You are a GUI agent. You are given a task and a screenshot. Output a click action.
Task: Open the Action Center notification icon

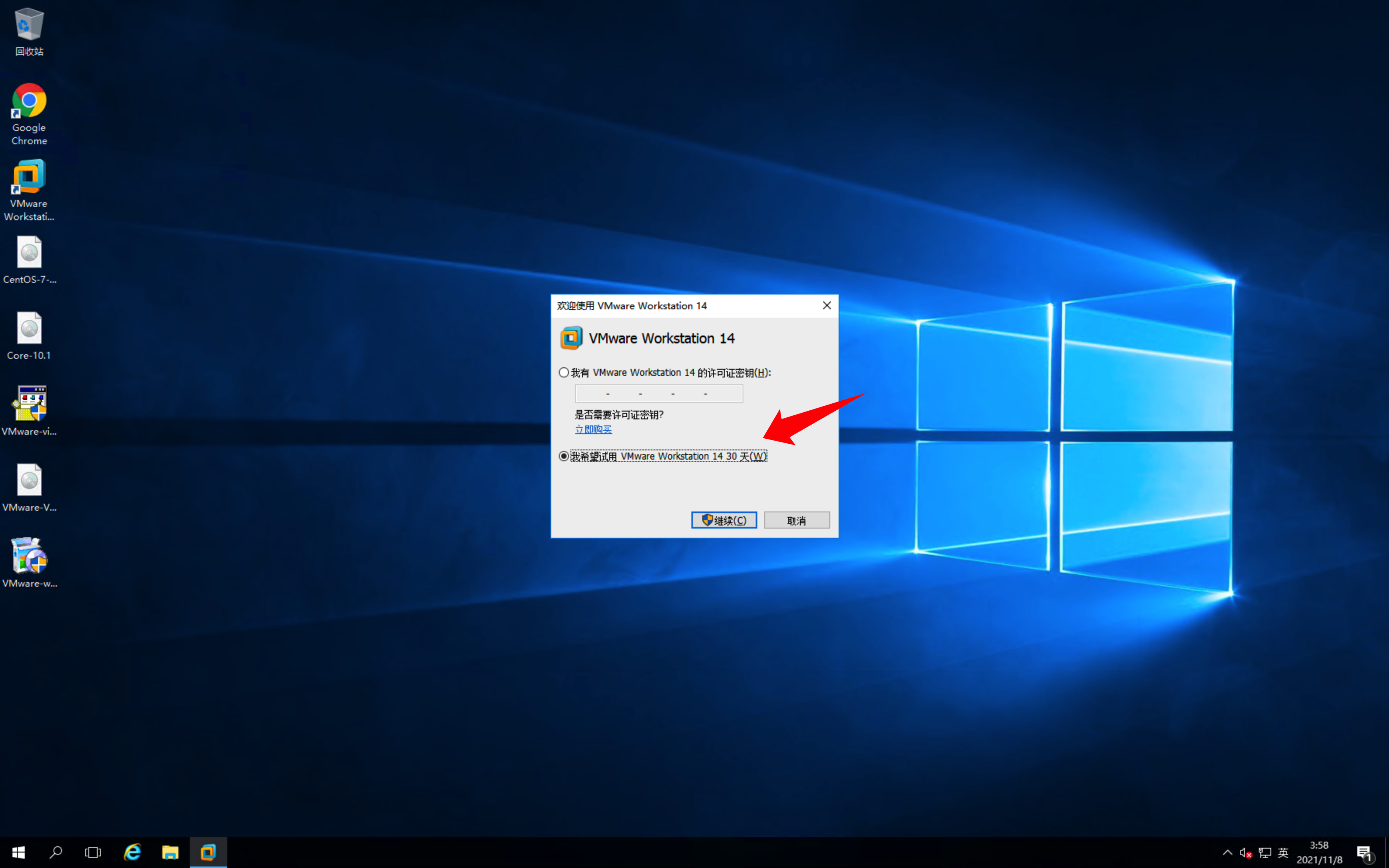pos(1364,852)
